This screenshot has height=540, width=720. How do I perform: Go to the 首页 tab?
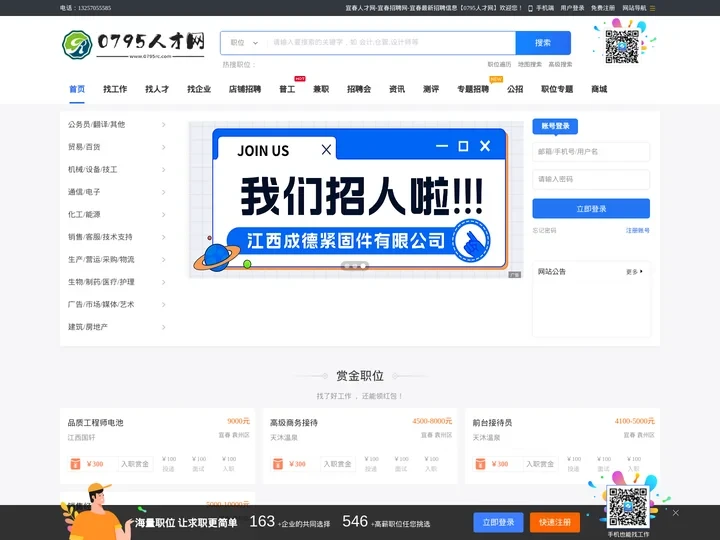point(77,89)
